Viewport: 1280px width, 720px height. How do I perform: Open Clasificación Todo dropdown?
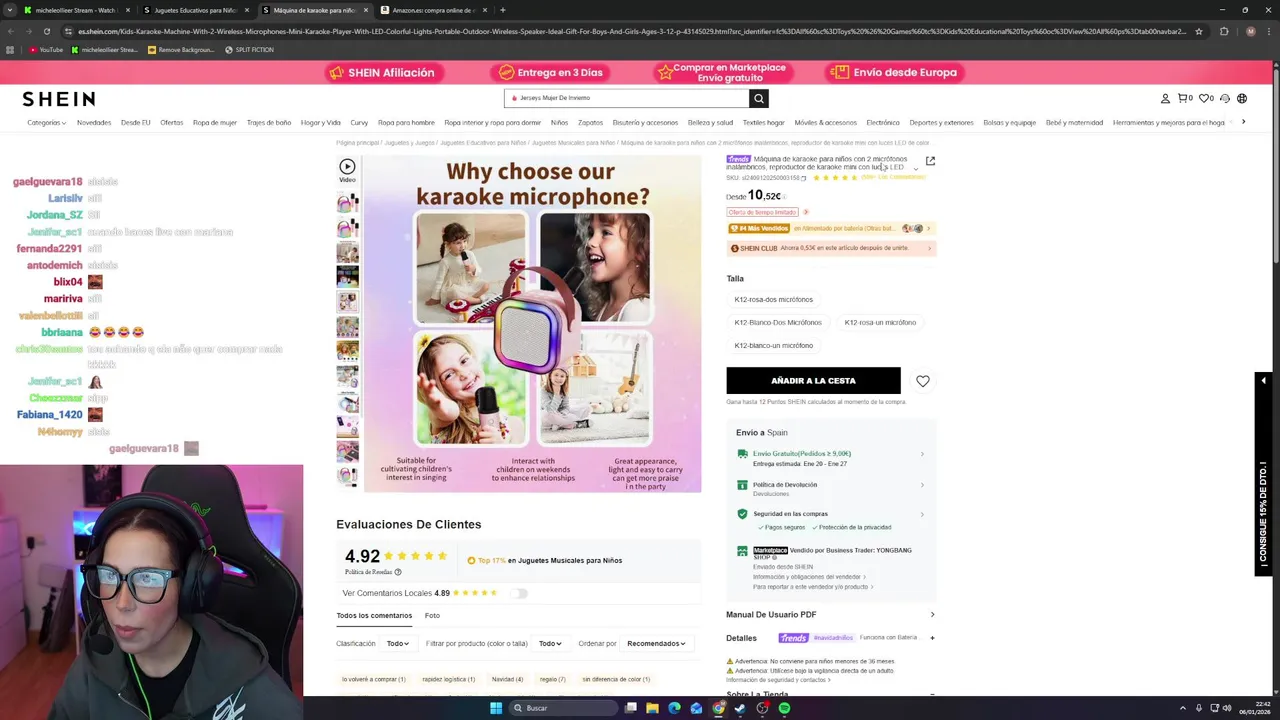(x=398, y=643)
